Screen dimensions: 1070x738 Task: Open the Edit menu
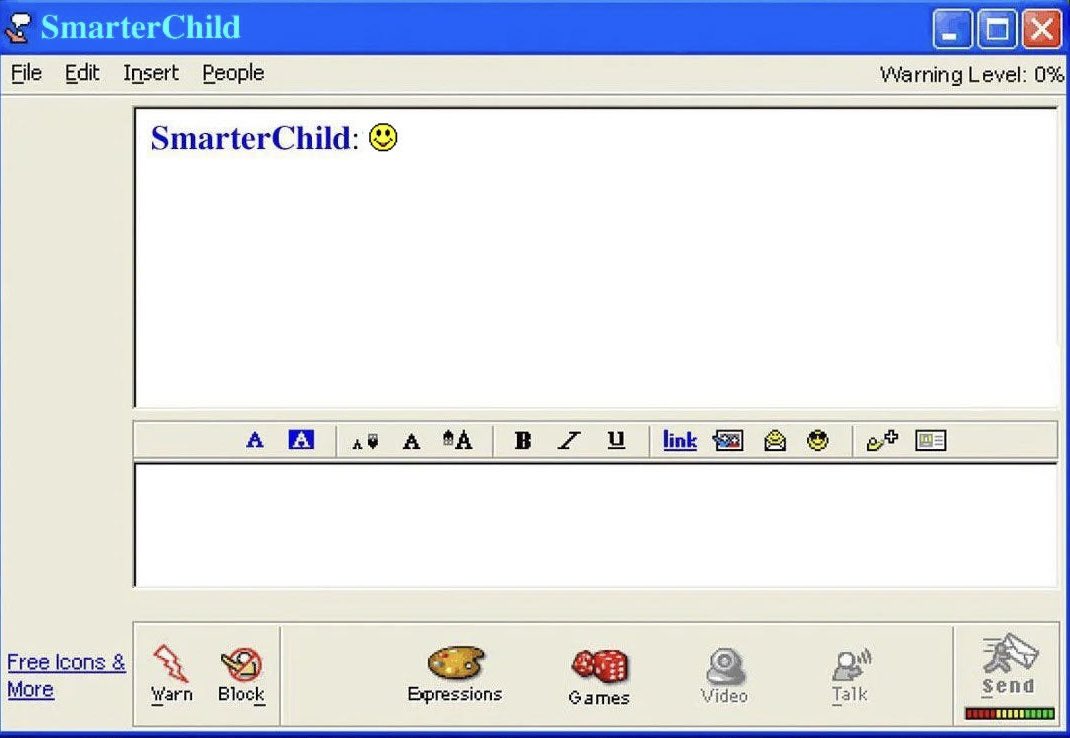(x=82, y=73)
